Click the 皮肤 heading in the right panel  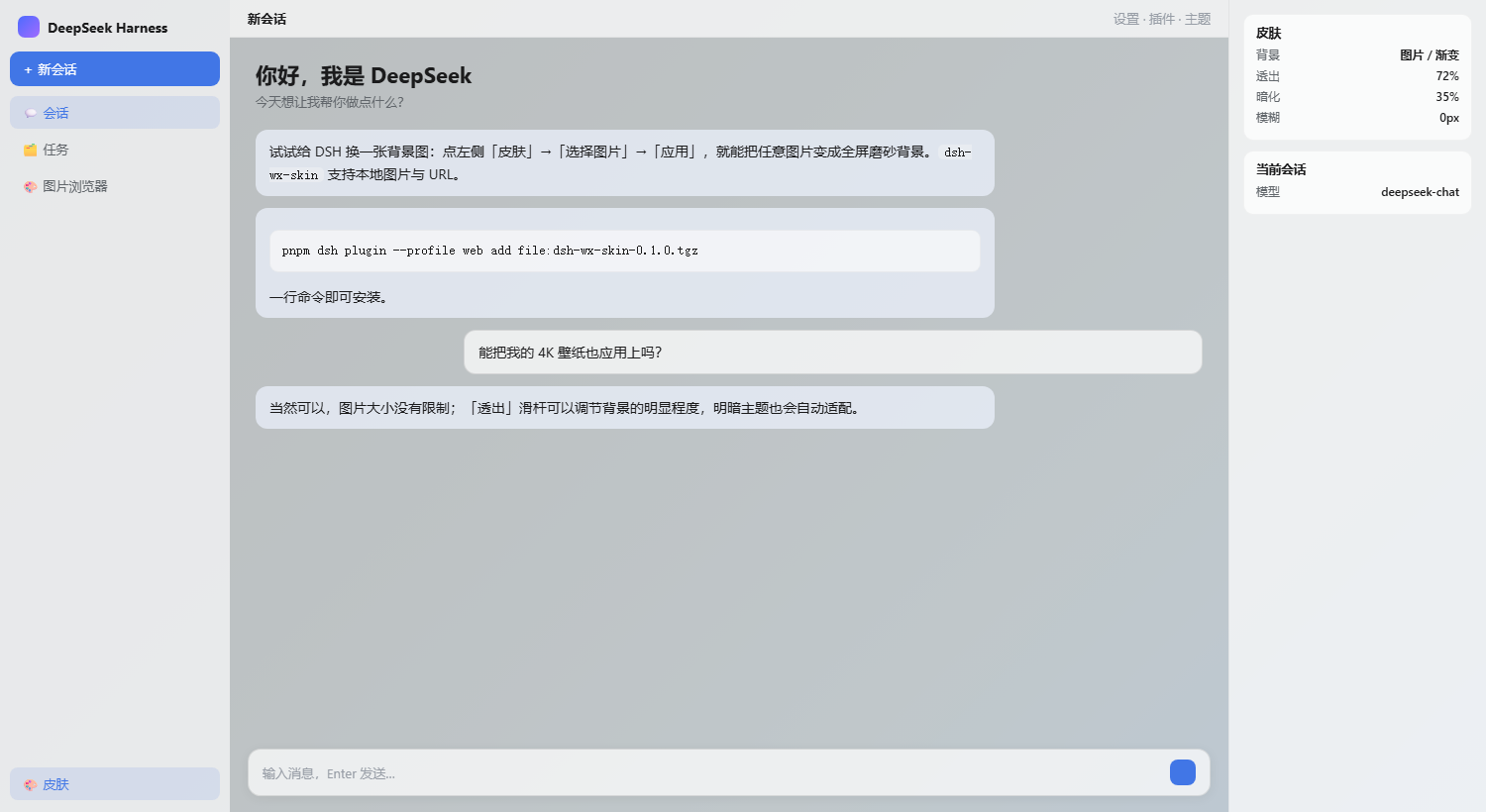1269,34
